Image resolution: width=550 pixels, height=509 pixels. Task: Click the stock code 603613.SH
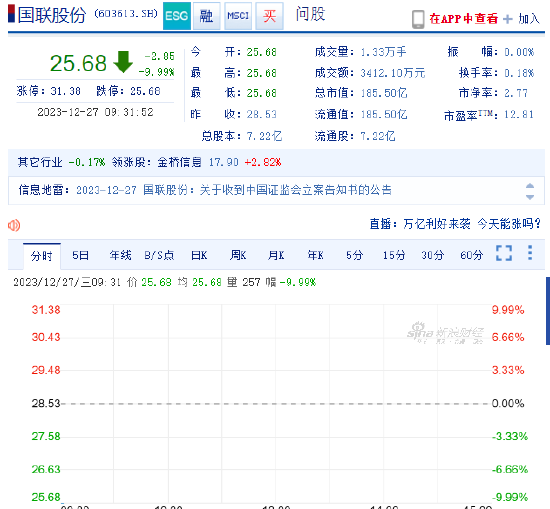(x=126, y=14)
